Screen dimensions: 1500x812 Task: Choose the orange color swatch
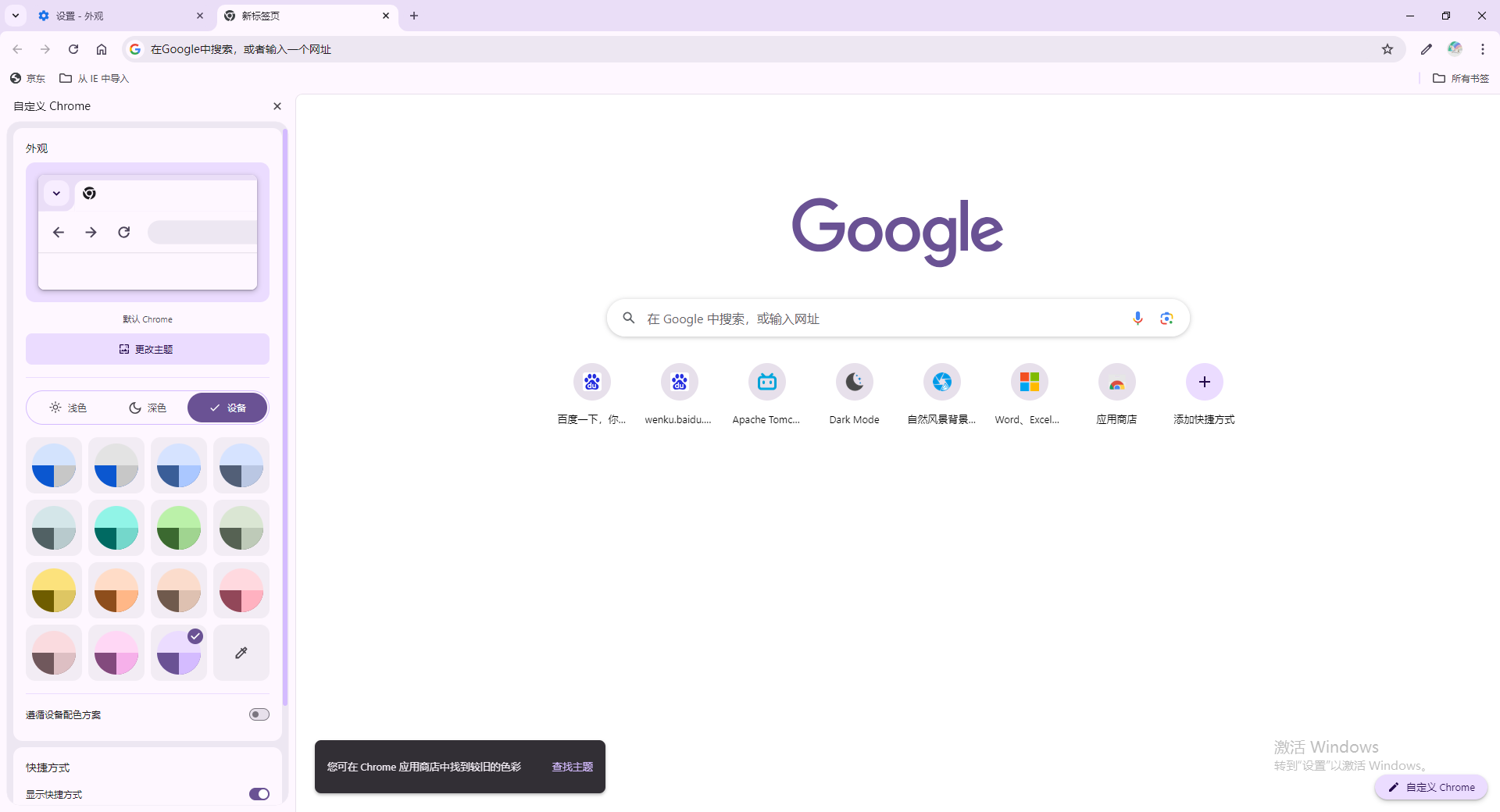coord(116,590)
